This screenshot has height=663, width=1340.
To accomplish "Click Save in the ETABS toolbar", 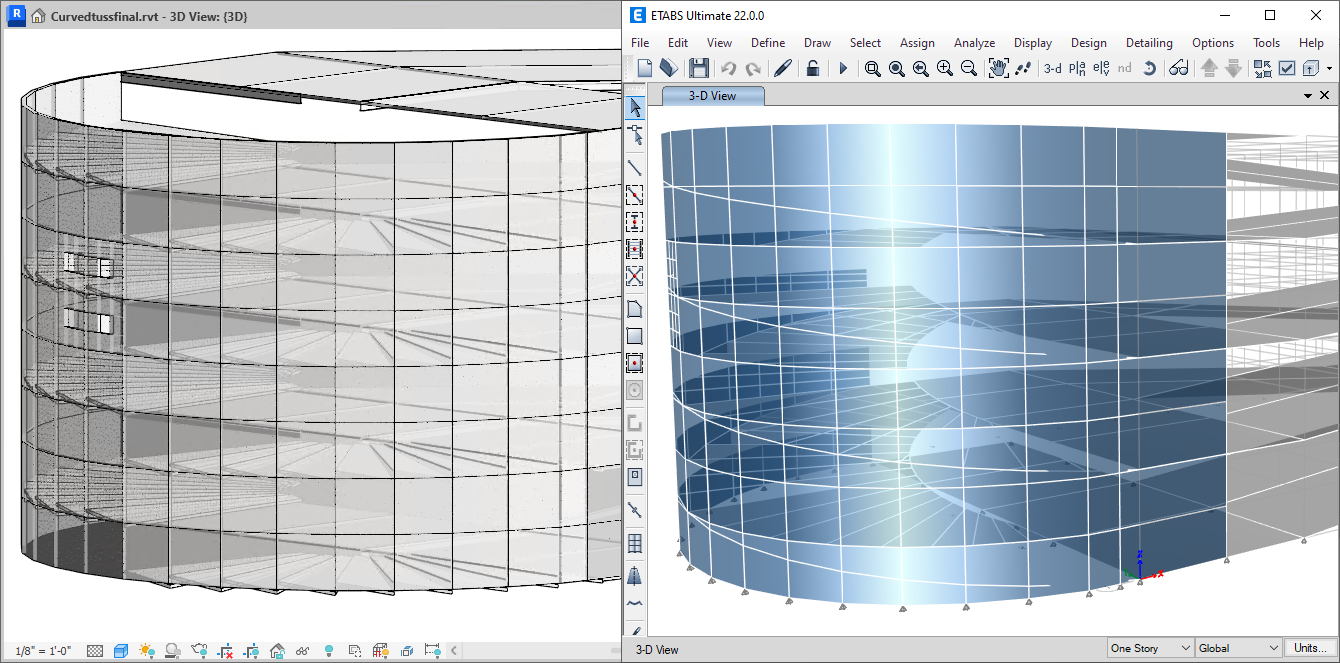I will (699, 68).
